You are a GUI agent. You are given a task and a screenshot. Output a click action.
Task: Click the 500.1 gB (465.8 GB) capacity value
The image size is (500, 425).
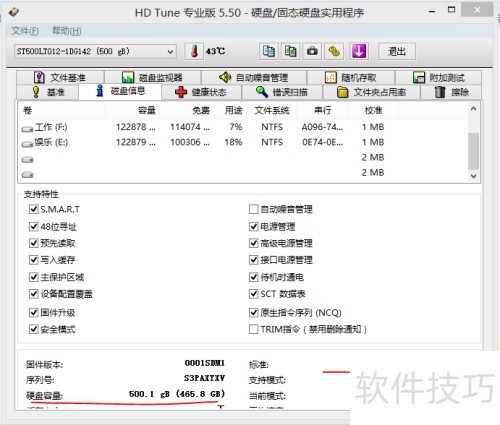click(x=177, y=394)
